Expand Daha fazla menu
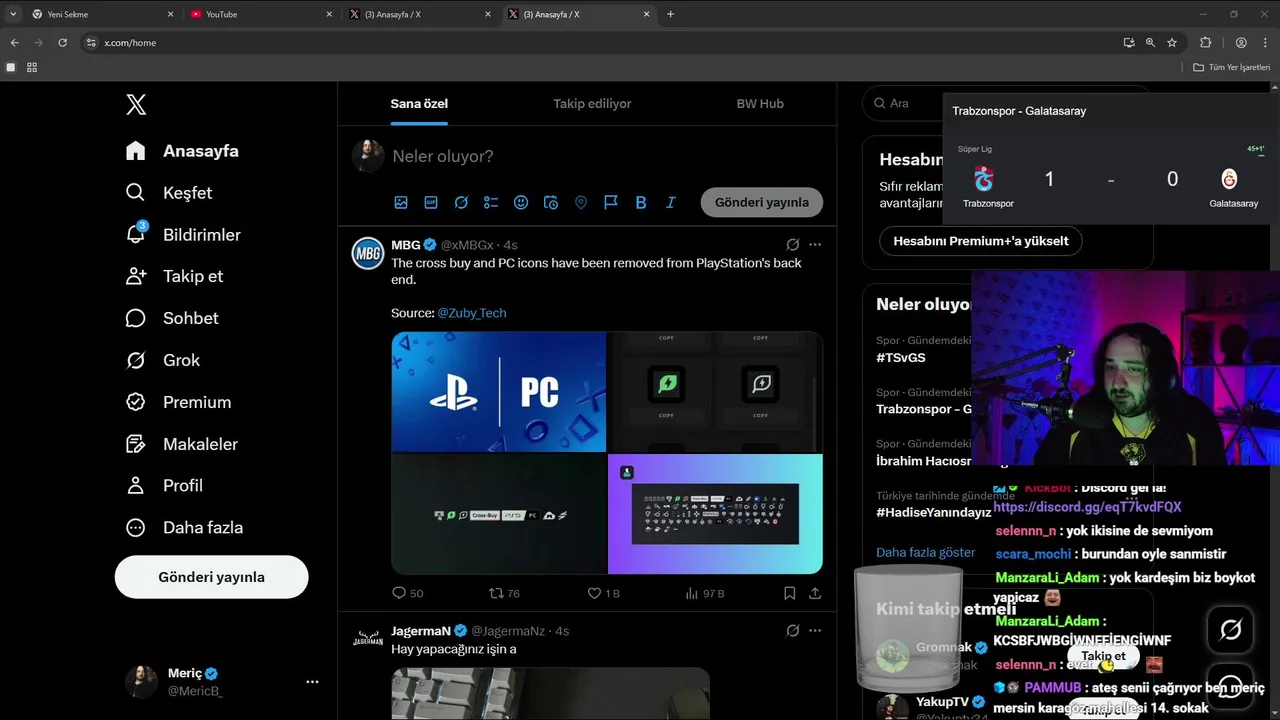 coord(184,527)
